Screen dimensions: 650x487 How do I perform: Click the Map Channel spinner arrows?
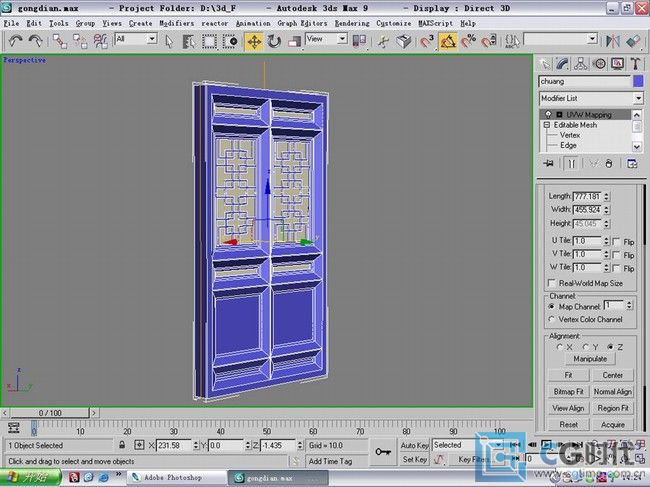click(x=629, y=306)
